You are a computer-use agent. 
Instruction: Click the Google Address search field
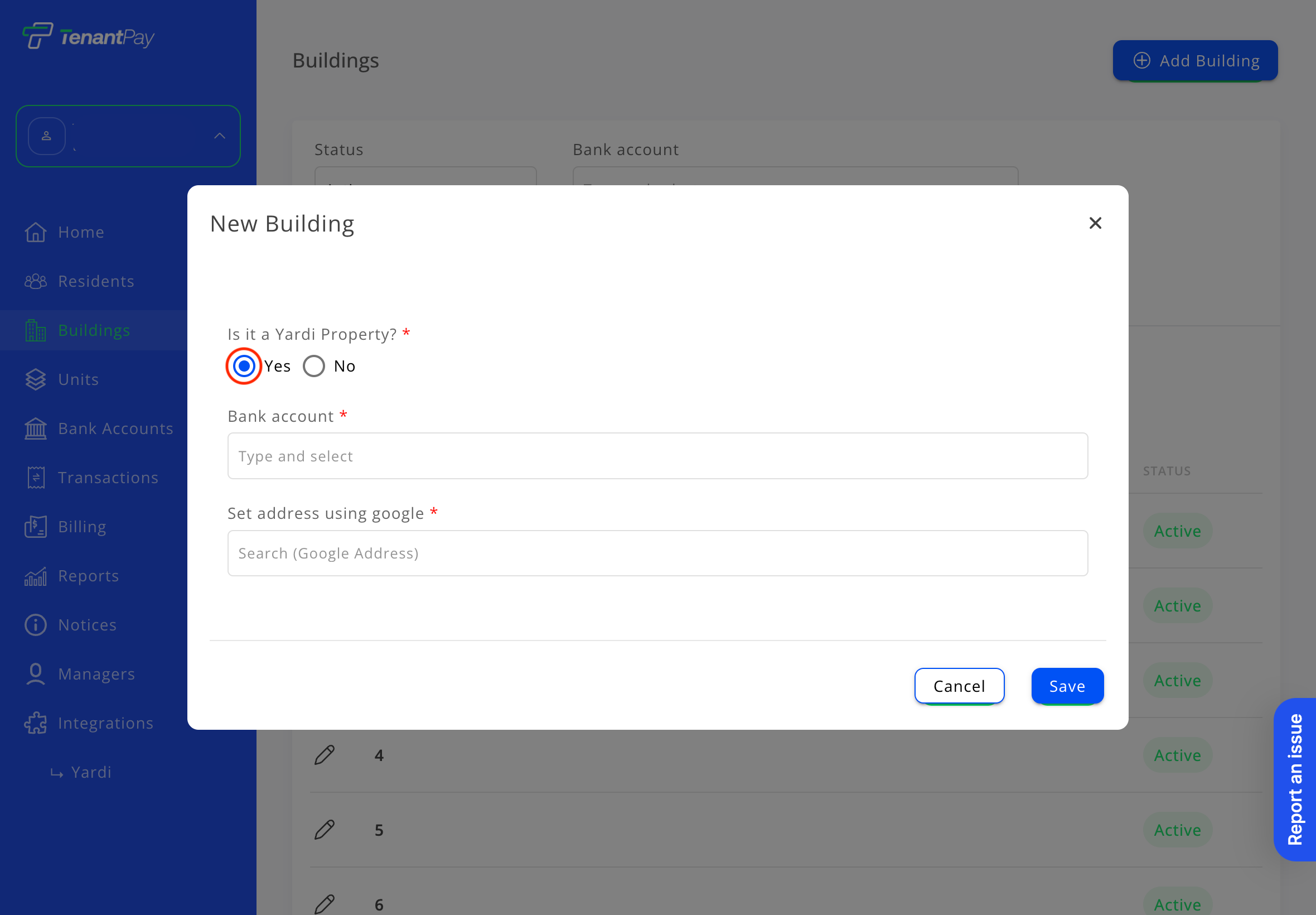657,553
